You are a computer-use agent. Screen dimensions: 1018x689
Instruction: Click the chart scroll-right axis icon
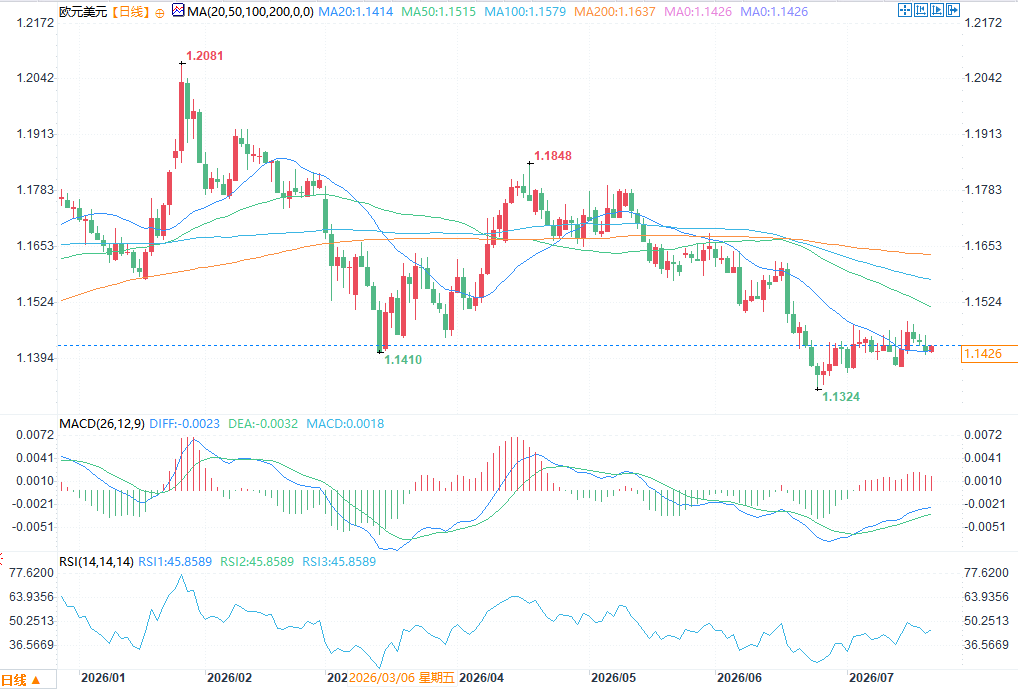point(937,10)
